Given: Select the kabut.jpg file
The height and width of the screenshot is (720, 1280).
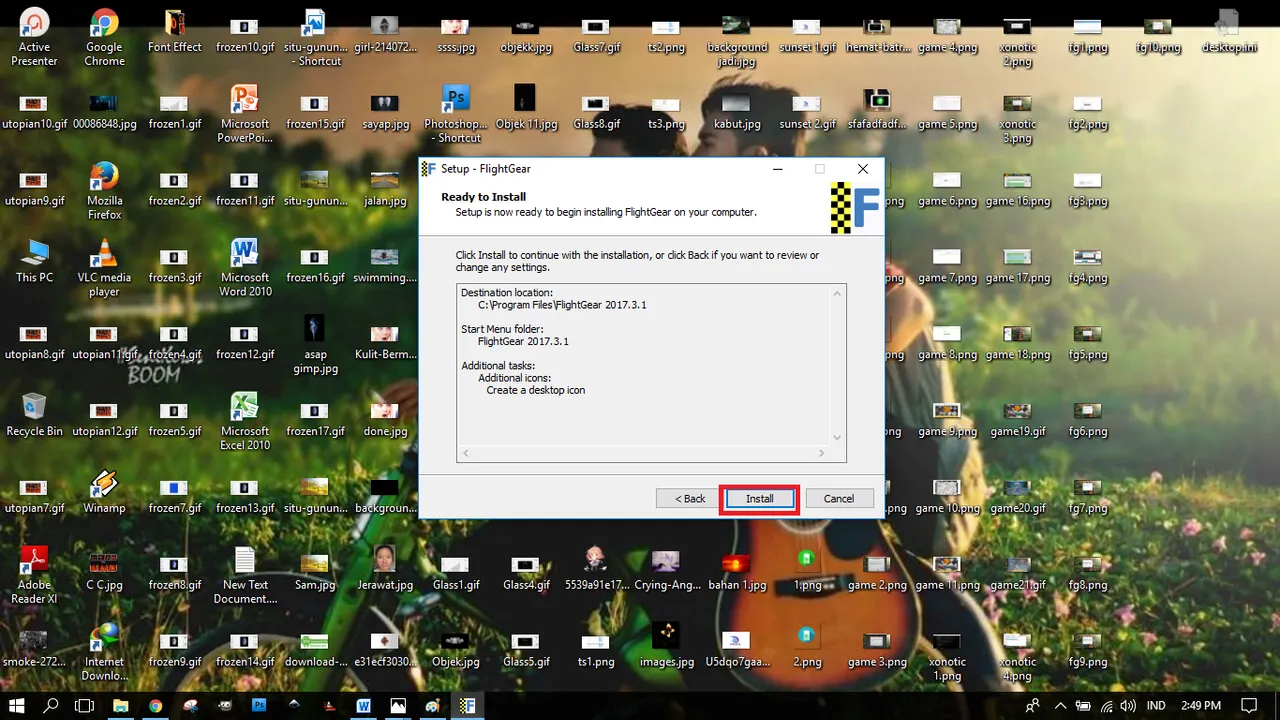Looking at the screenshot, I should pos(735,109).
